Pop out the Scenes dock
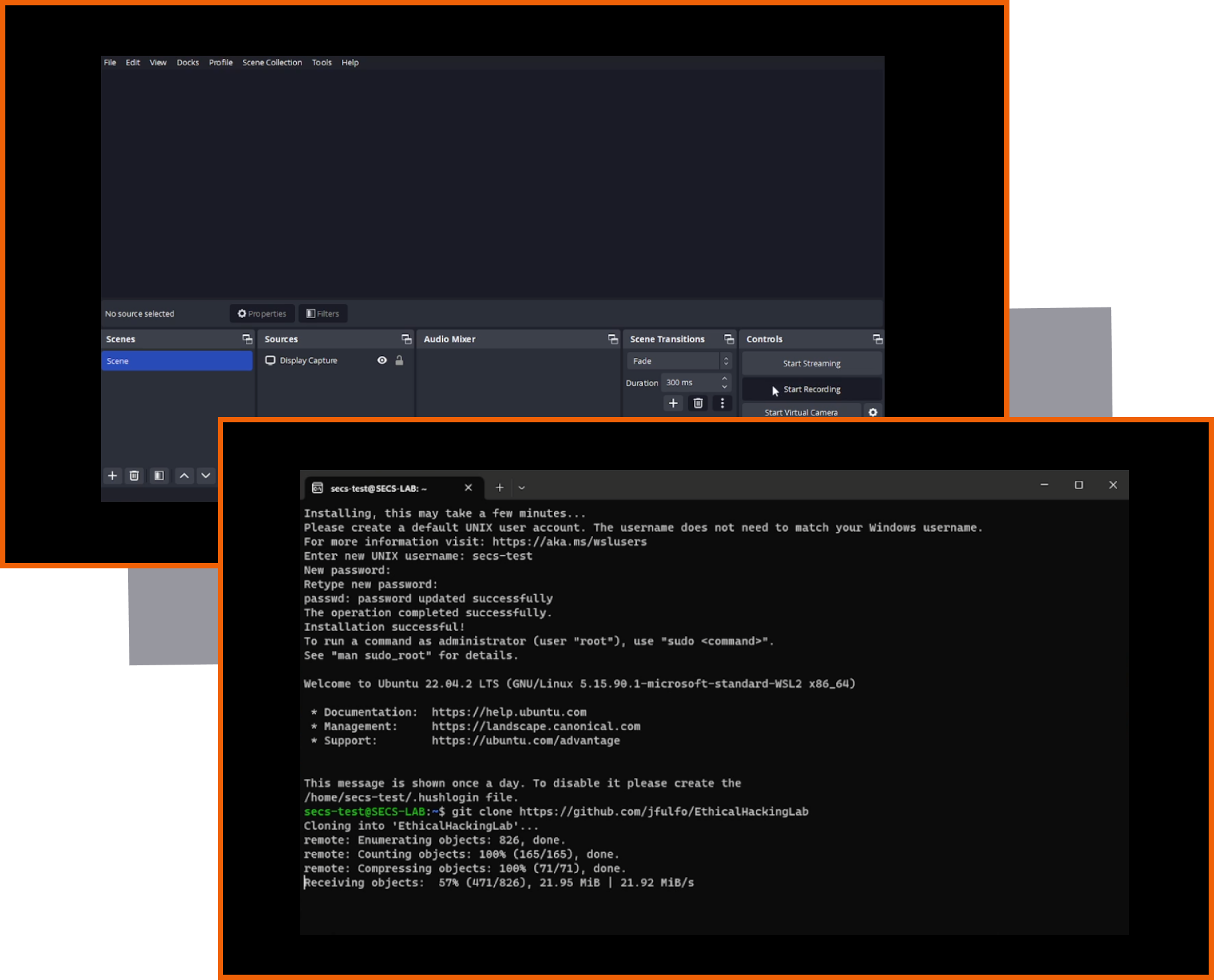This screenshot has width=1214, height=980. (x=247, y=339)
